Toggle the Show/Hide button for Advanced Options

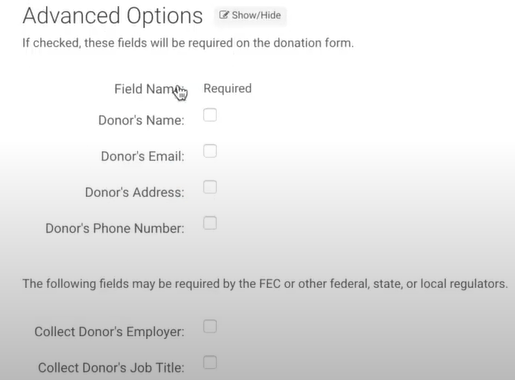[x=250, y=15]
